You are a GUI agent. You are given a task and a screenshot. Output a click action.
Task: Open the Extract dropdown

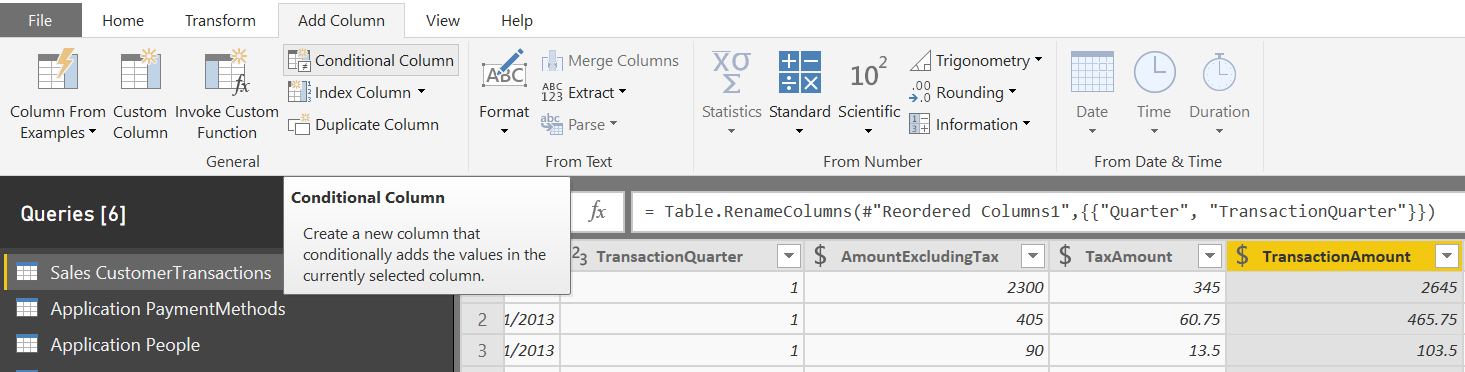(584, 92)
